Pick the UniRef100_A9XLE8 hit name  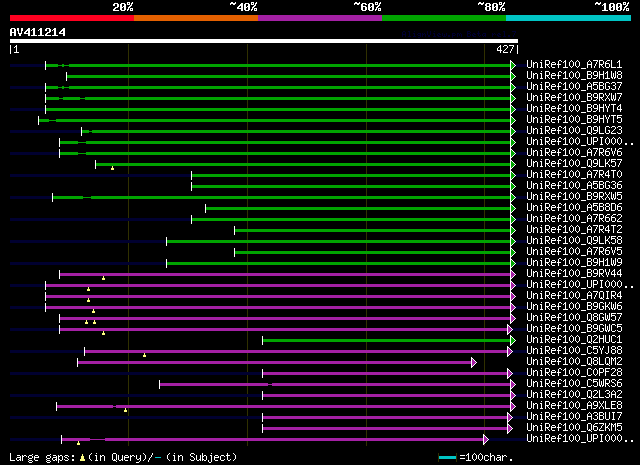pyautogui.click(x=574, y=406)
